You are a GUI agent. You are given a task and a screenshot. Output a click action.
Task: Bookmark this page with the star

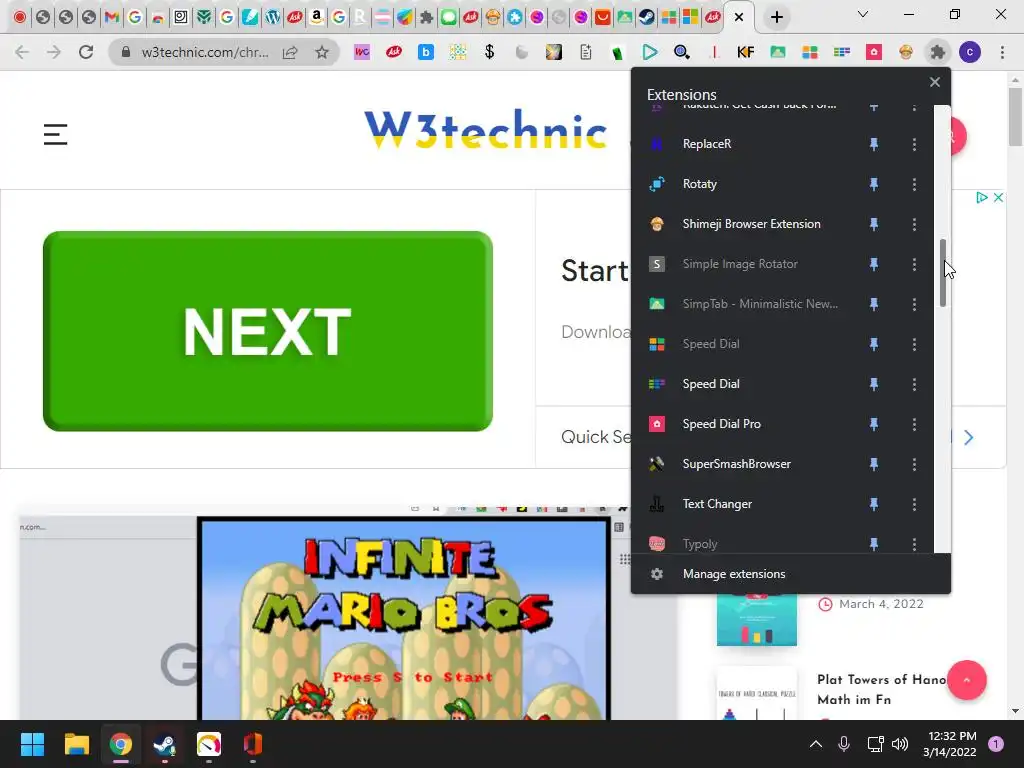click(322, 52)
